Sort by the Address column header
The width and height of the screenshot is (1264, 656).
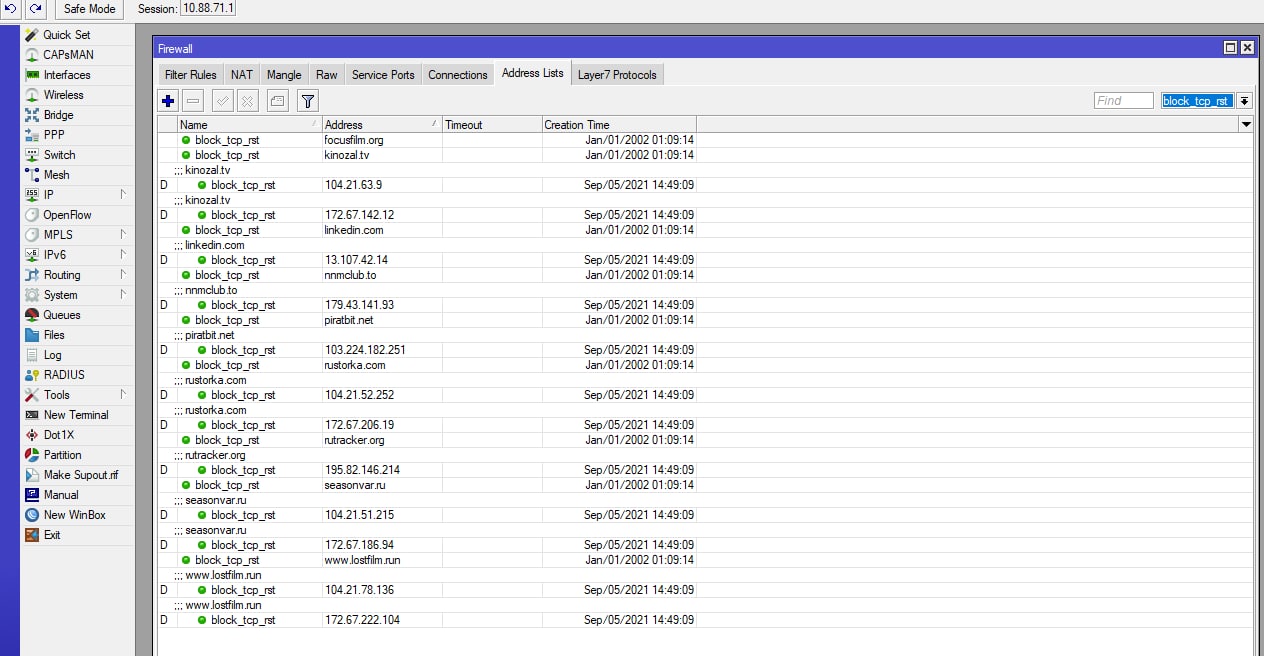coord(382,125)
